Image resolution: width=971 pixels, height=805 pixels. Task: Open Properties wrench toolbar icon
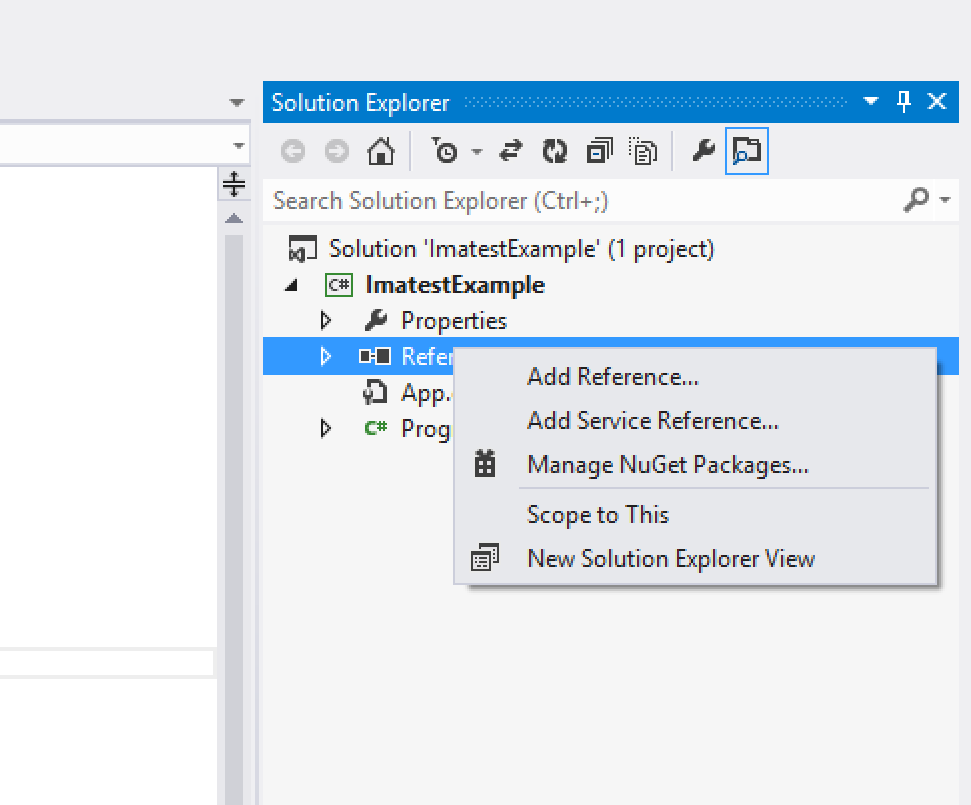coord(703,150)
